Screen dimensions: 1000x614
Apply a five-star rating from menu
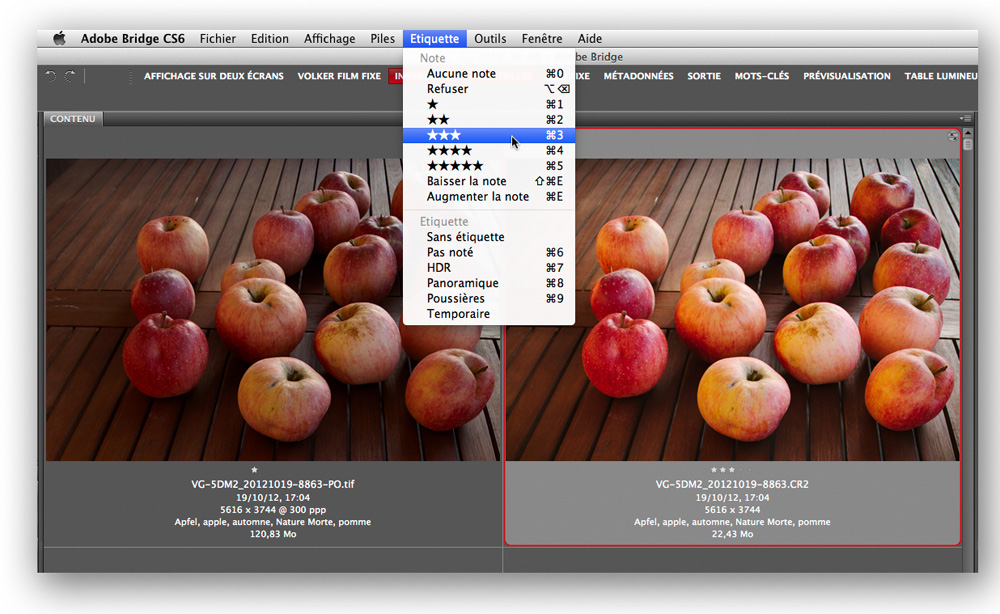(x=489, y=166)
